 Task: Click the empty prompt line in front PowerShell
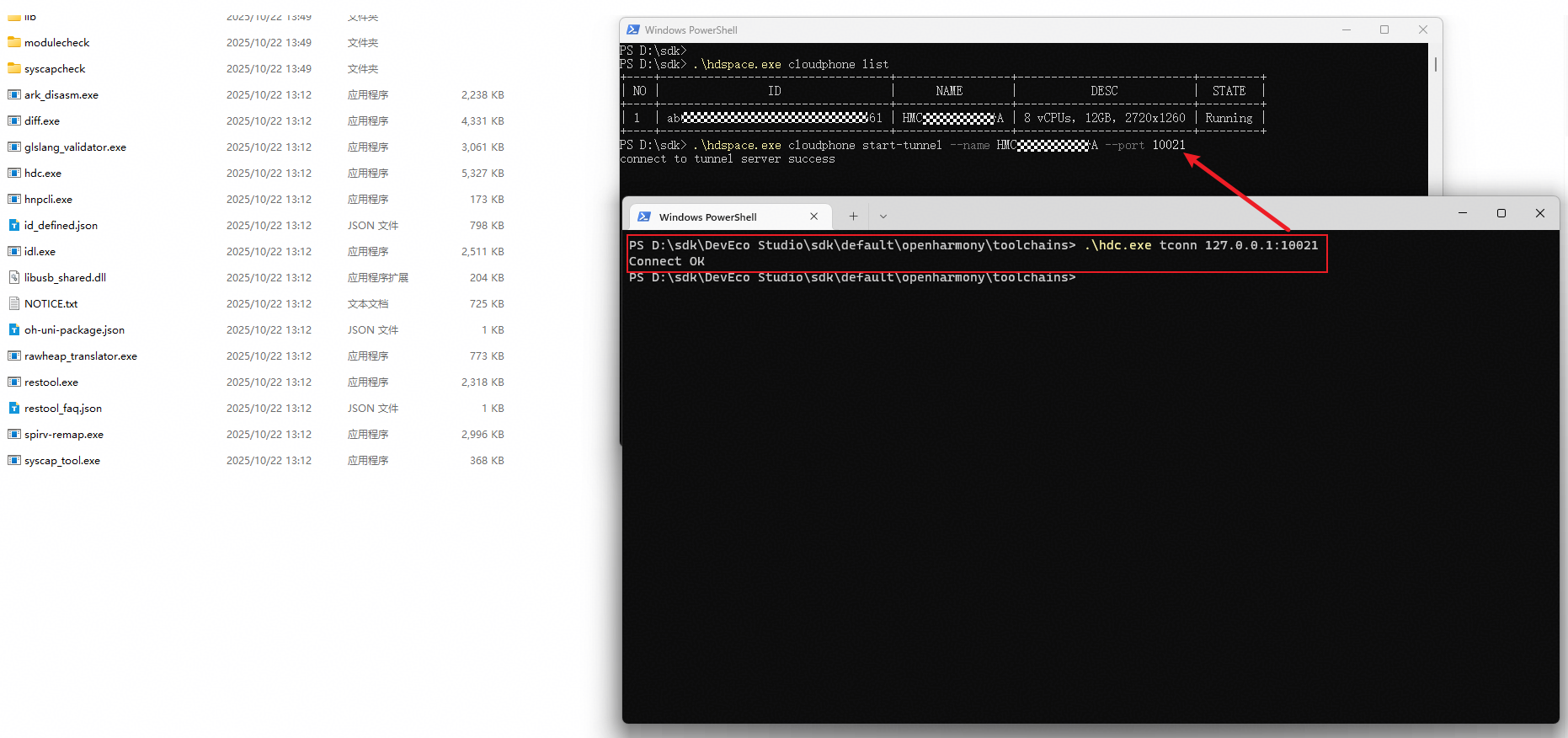852,277
